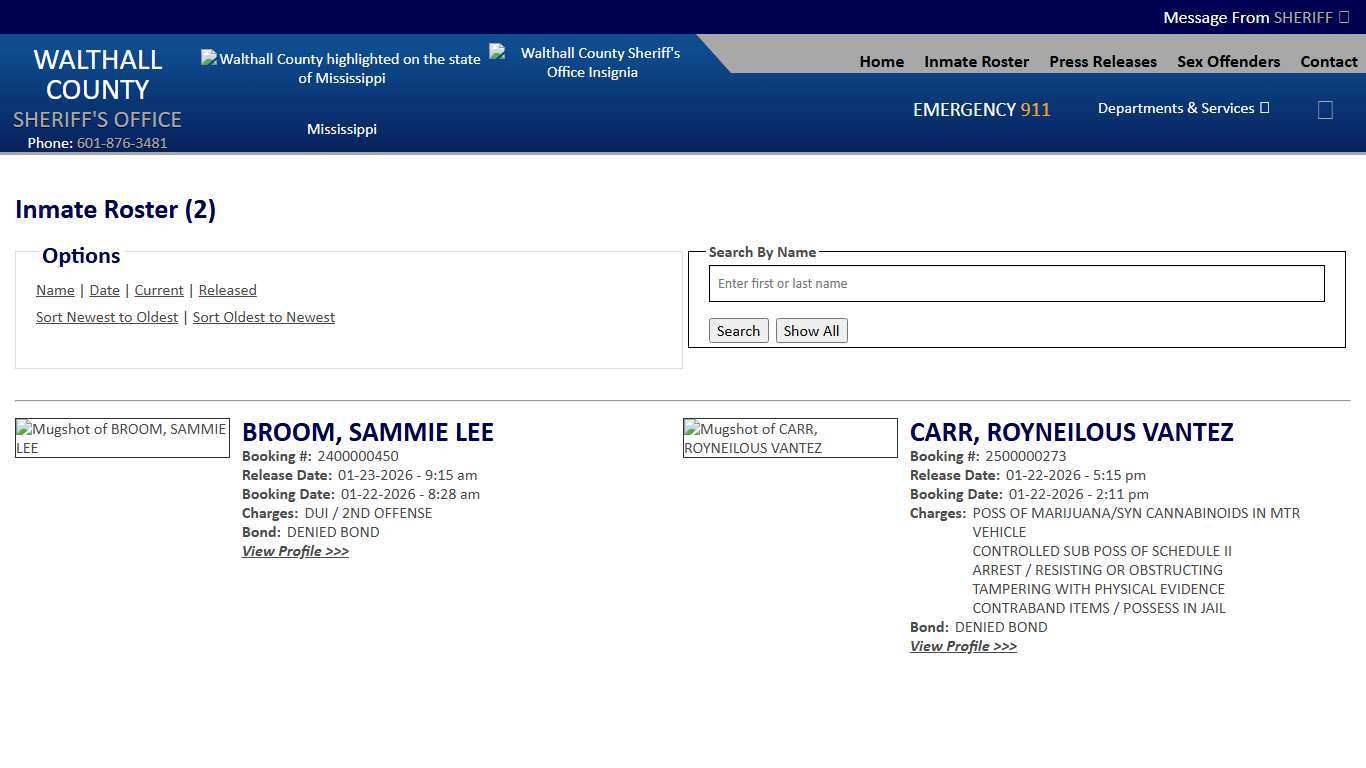The image size is (1366, 768).
Task: Click the Search button
Action: click(738, 330)
